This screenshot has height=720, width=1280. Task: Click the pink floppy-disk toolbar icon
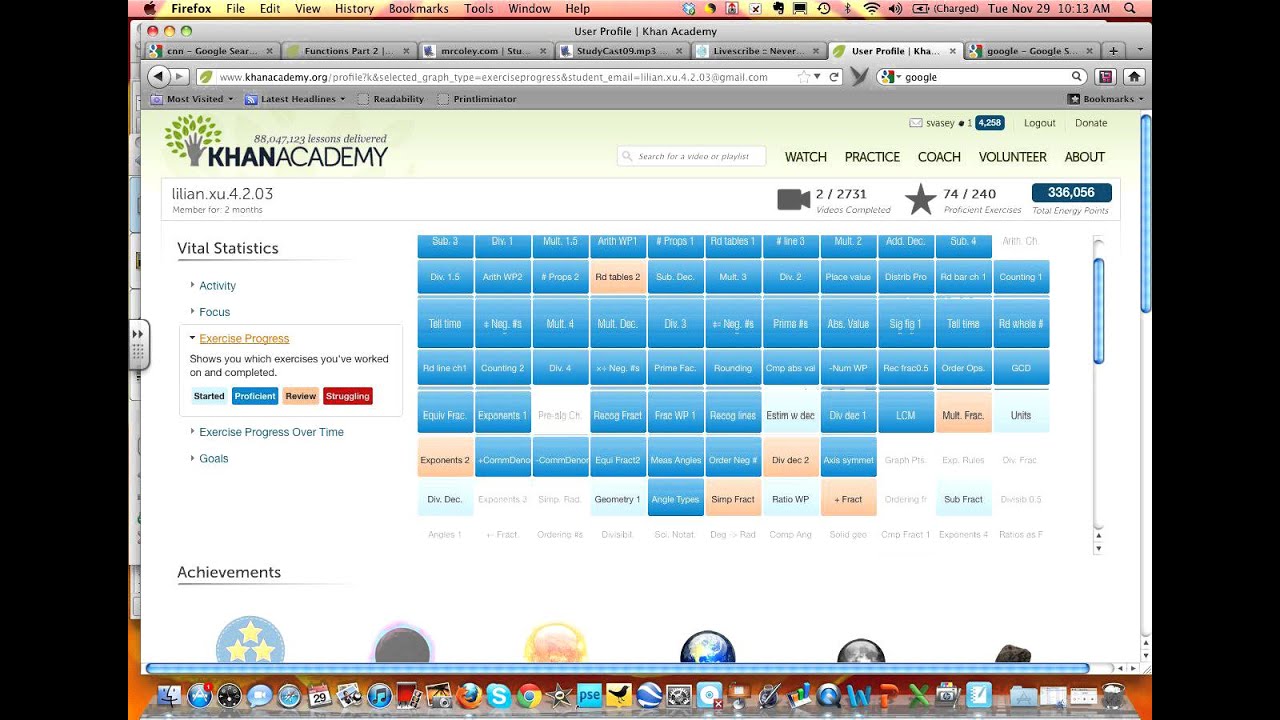pyautogui.click(x=1105, y=76)
